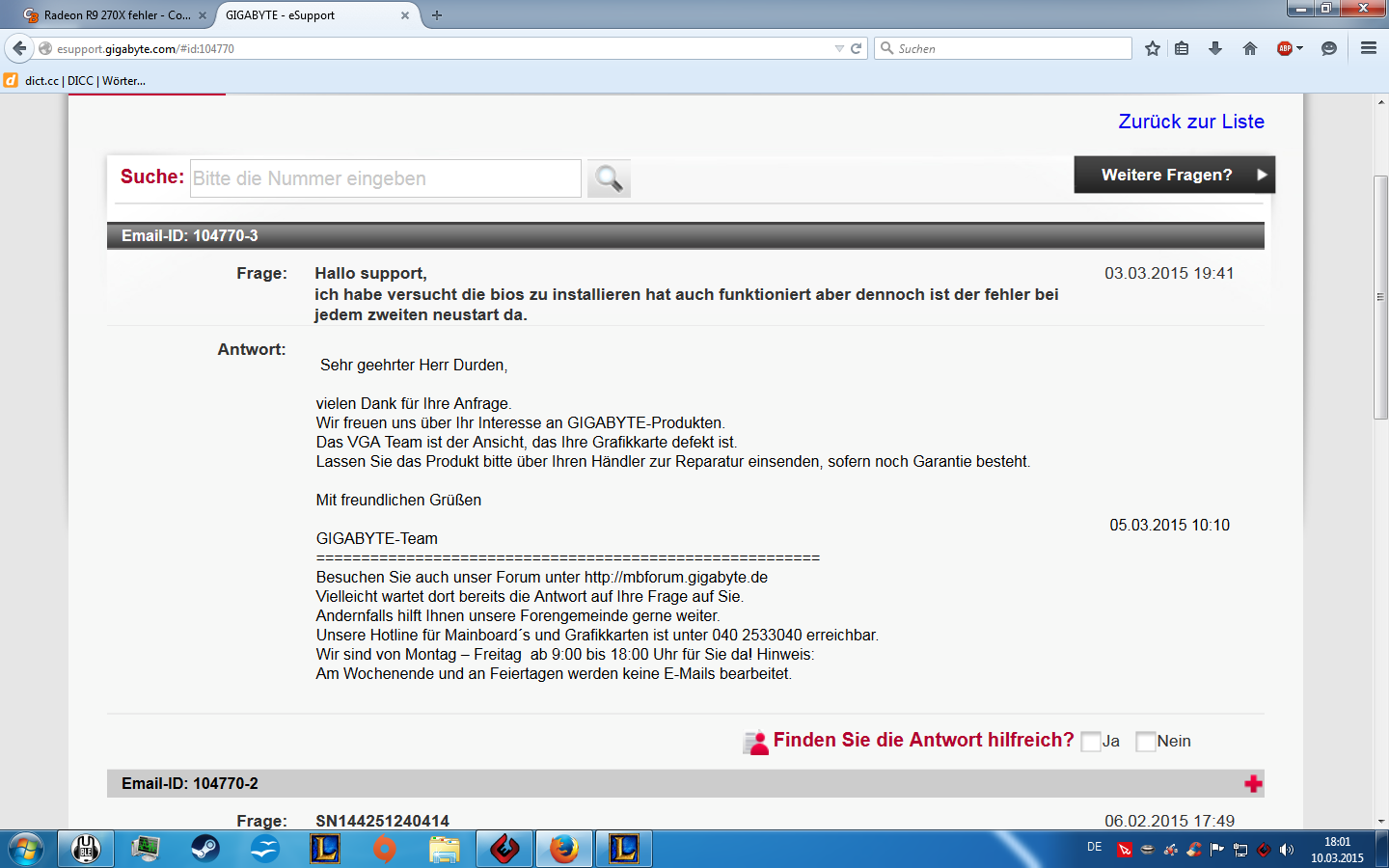The image size is (1389, 868).
Task: Click the browser 'Suchen' search box
Action: [1003, 48]
